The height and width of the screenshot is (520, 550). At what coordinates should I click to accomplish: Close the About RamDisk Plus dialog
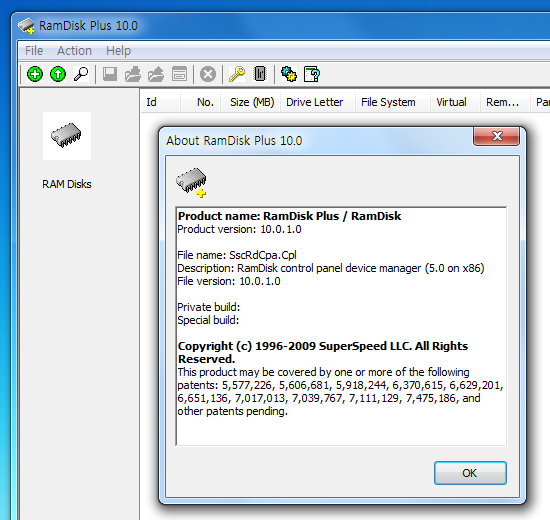coord(496,136)
